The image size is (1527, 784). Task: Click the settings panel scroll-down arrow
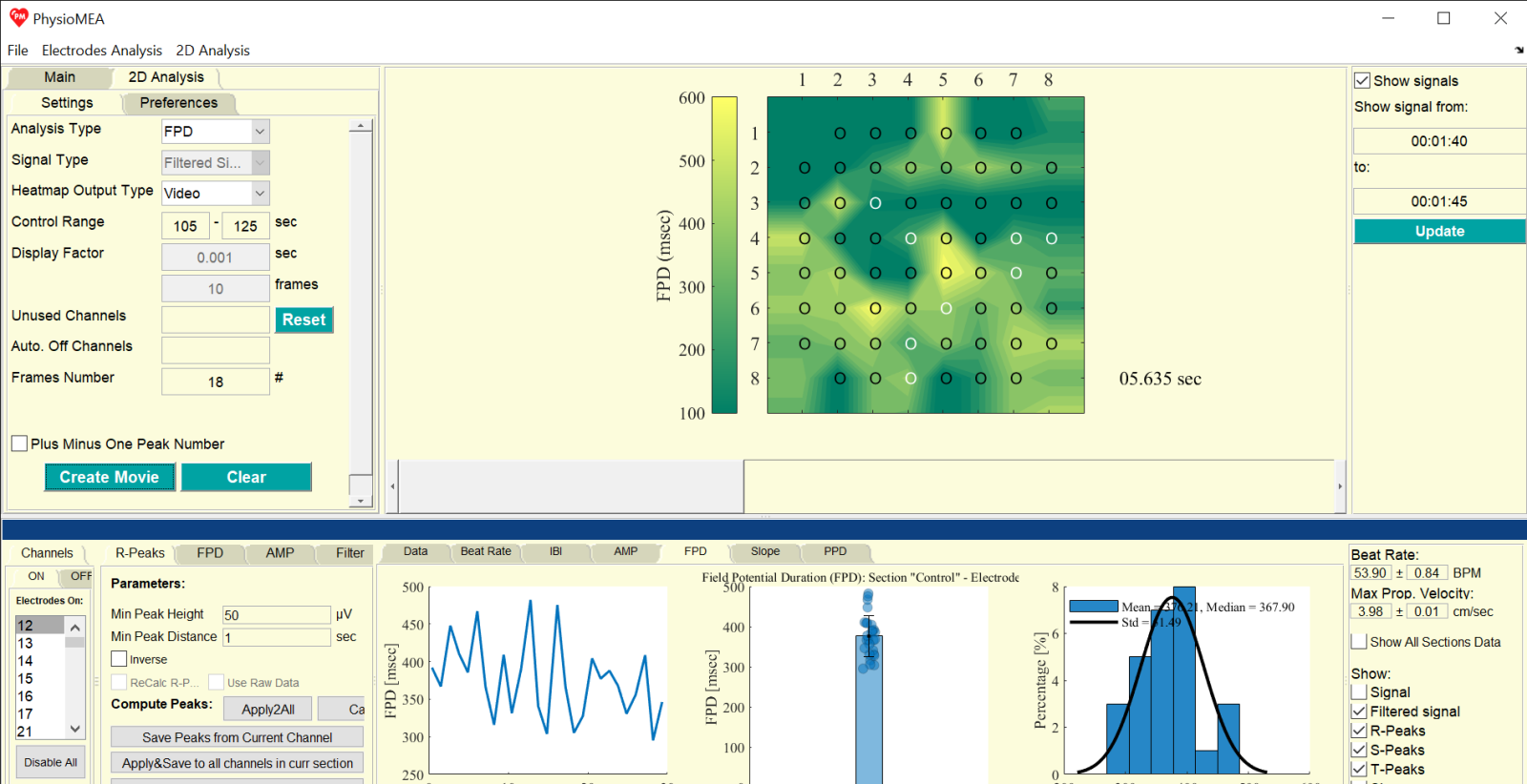pos(360,500)
